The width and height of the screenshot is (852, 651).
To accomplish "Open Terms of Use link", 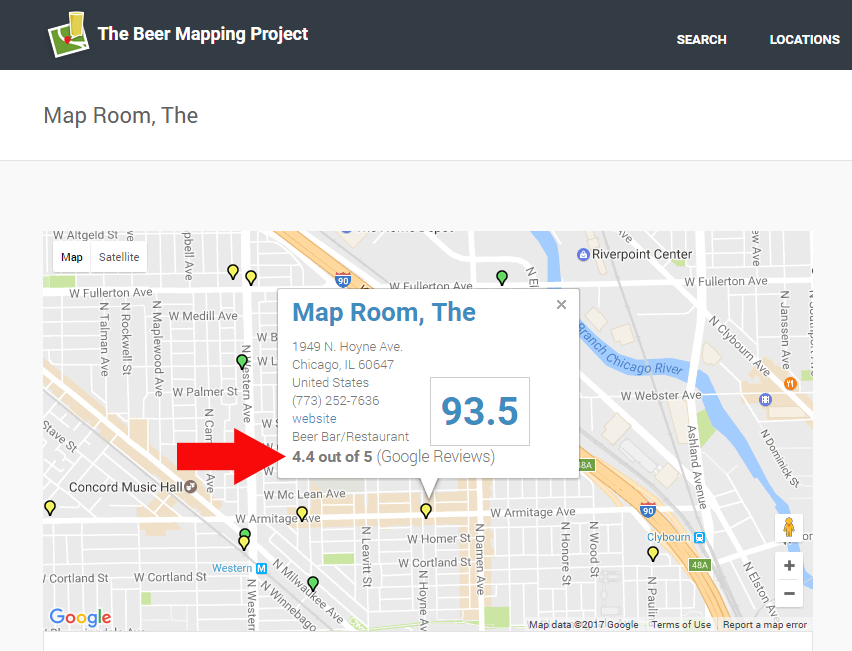I will [x=681, y=624].
